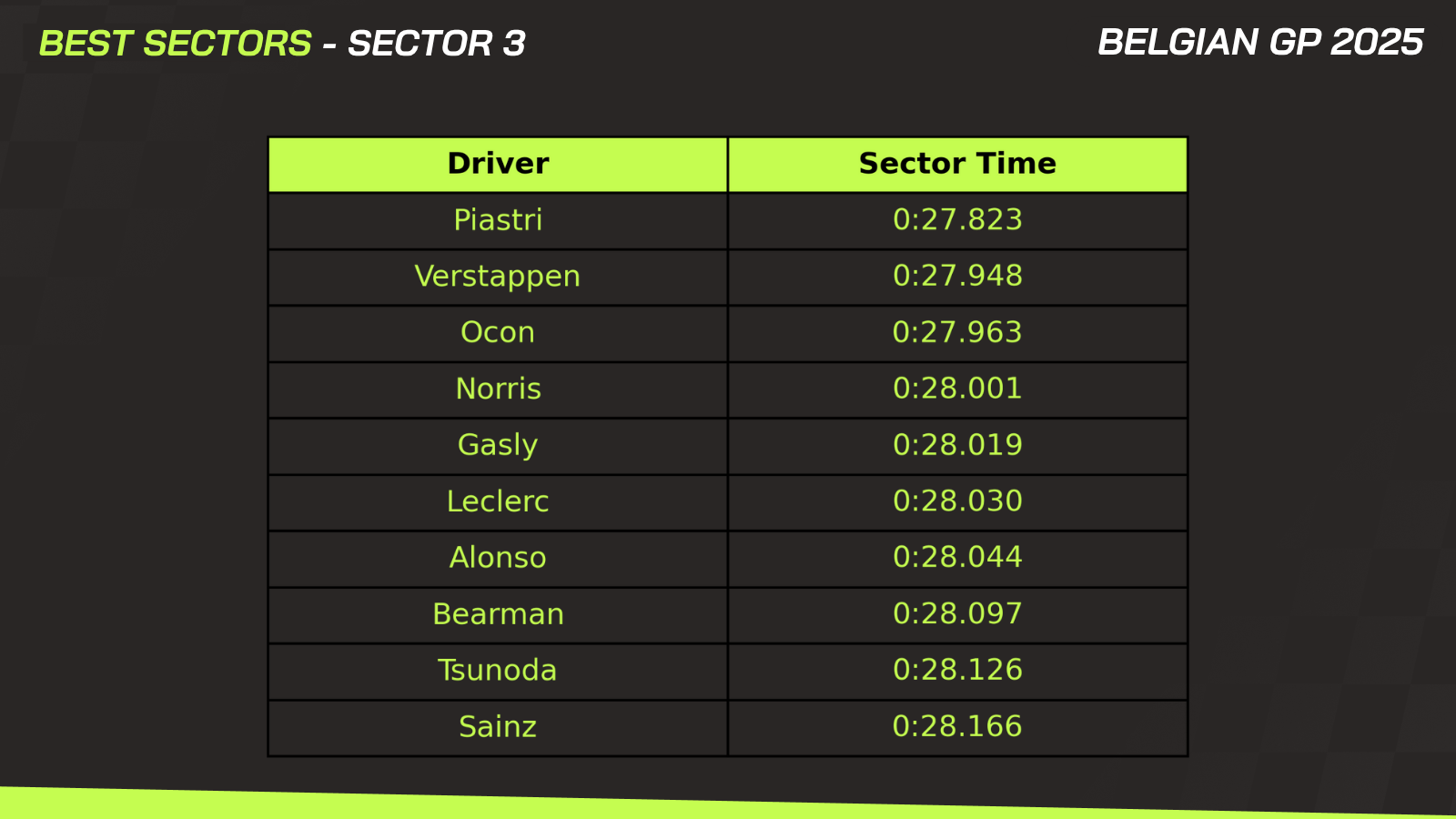Click the Sector Time column header
The image size is (1456, 819).
(957, 164)
